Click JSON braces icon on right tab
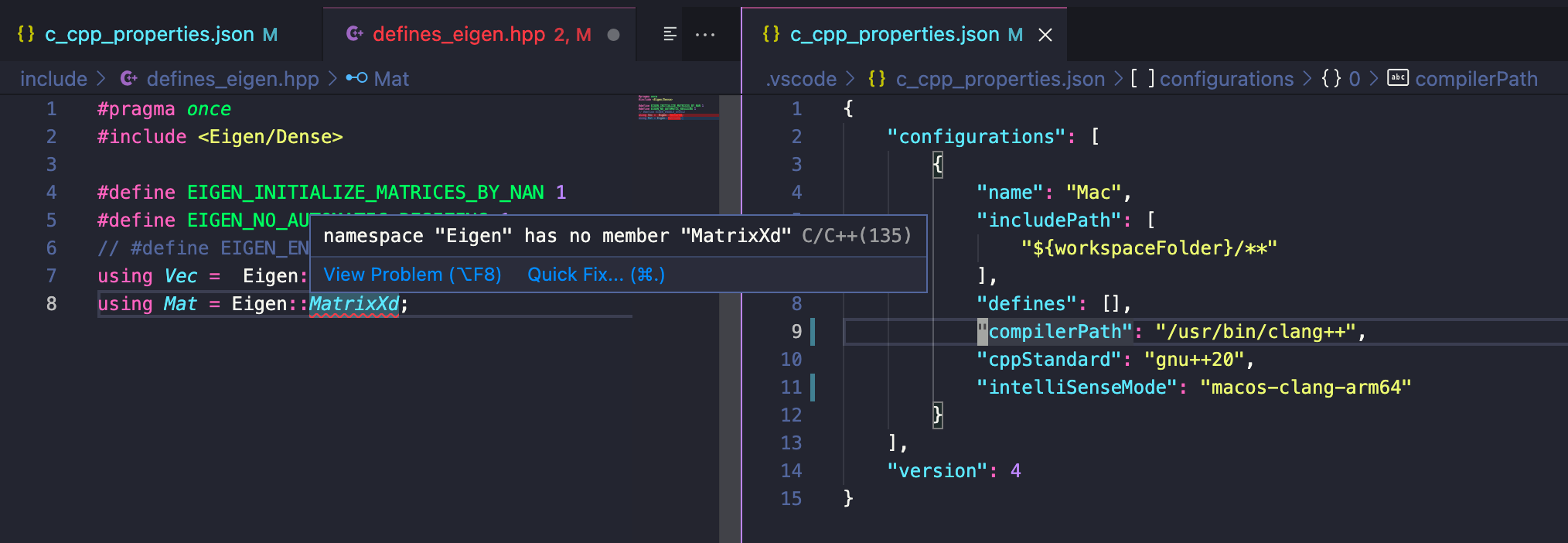The width and height of the screenshot is (1568, 543). tap(771, 34)
